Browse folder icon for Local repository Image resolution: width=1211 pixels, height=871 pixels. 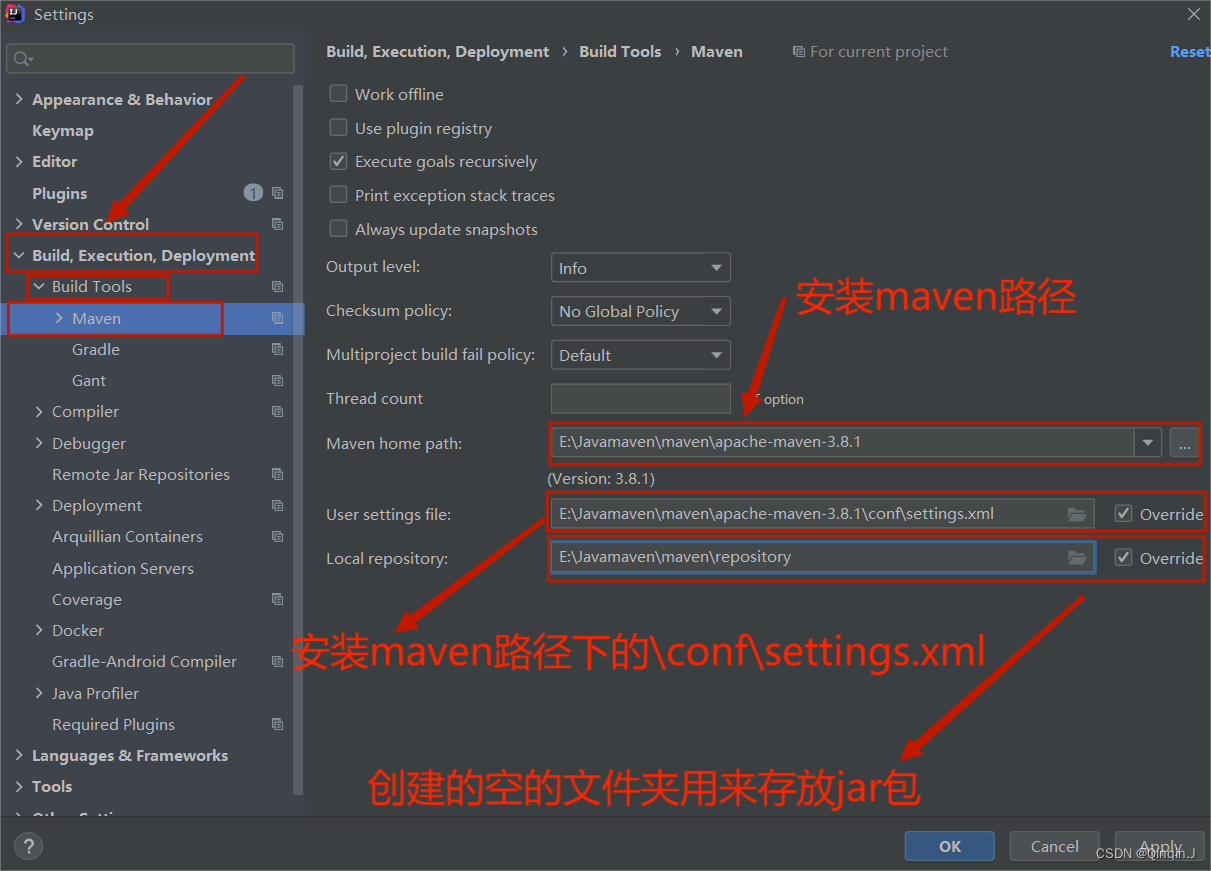(x=1077, y=558)
